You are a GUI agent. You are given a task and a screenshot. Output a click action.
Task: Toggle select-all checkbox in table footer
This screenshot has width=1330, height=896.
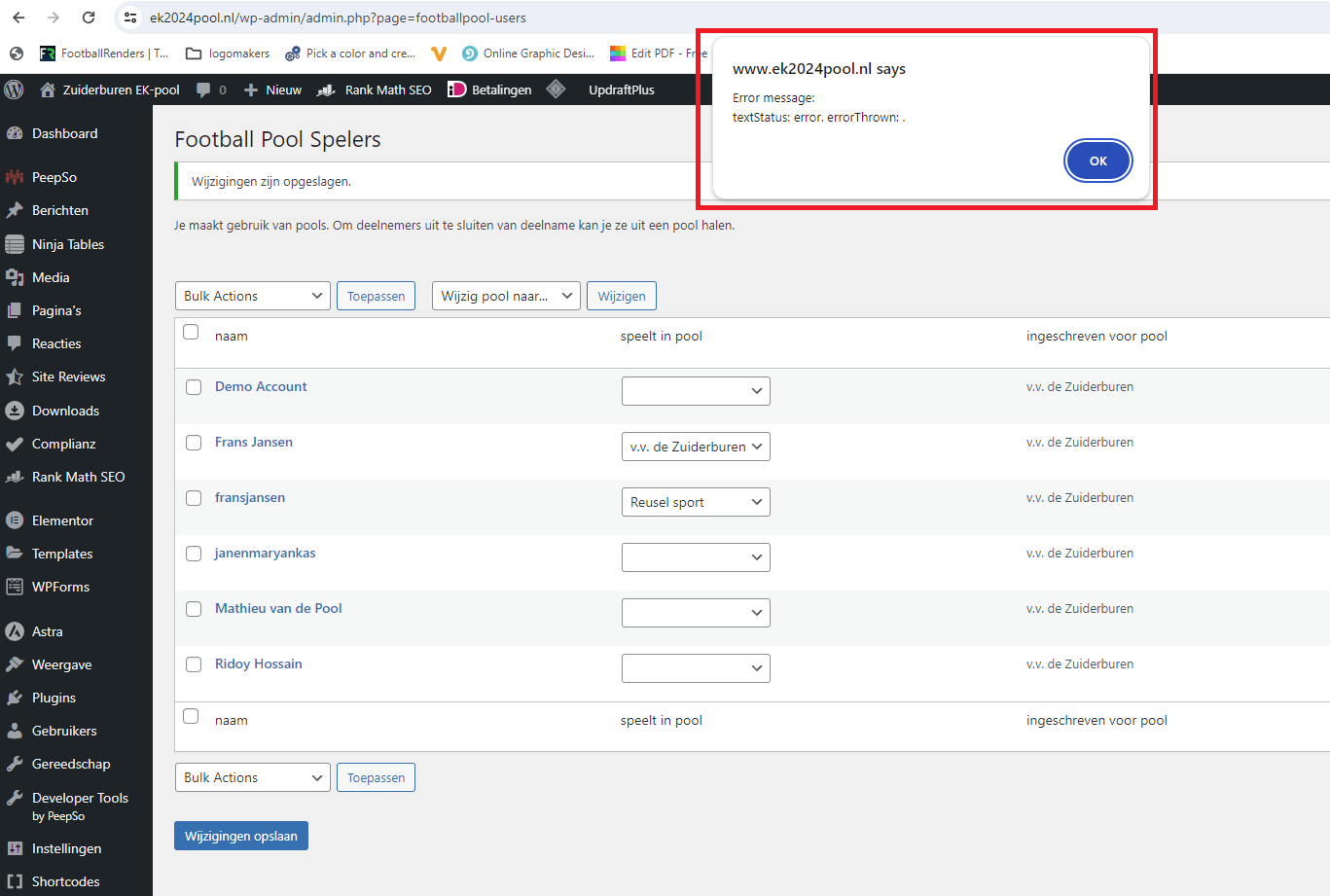pyautogui.click(x=192, y=717)
